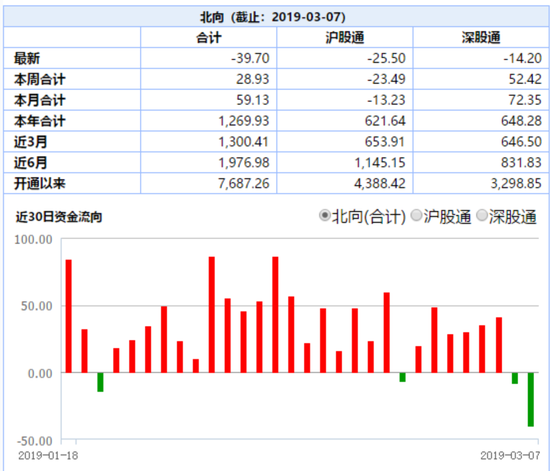The image size is (550, 471).
Task: Click the -50.00 y-axis label
Action: pyautogui.click(x=34, y=440)
